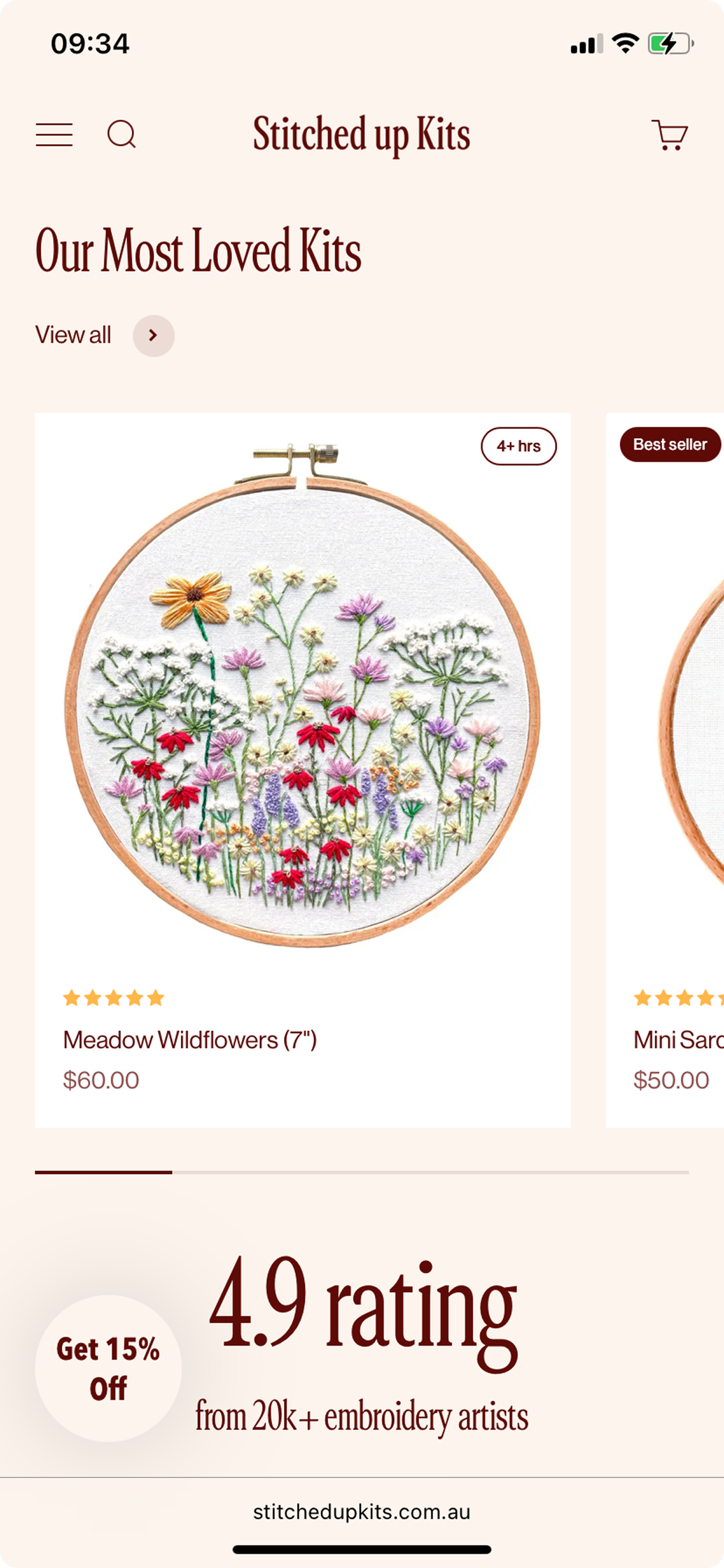Tap the battery charging indicator
The height and width of the screenshot is (1568, 724).
[670, 44]
